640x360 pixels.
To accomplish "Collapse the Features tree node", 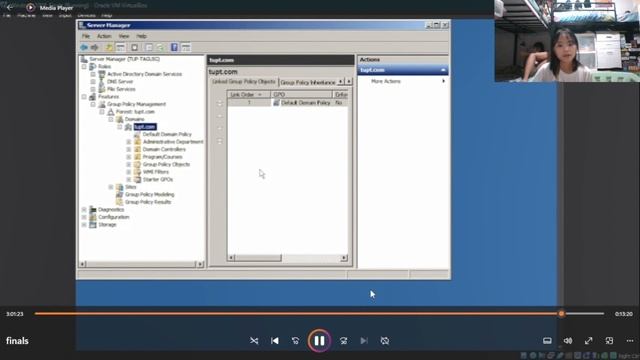I will point(84,97).
